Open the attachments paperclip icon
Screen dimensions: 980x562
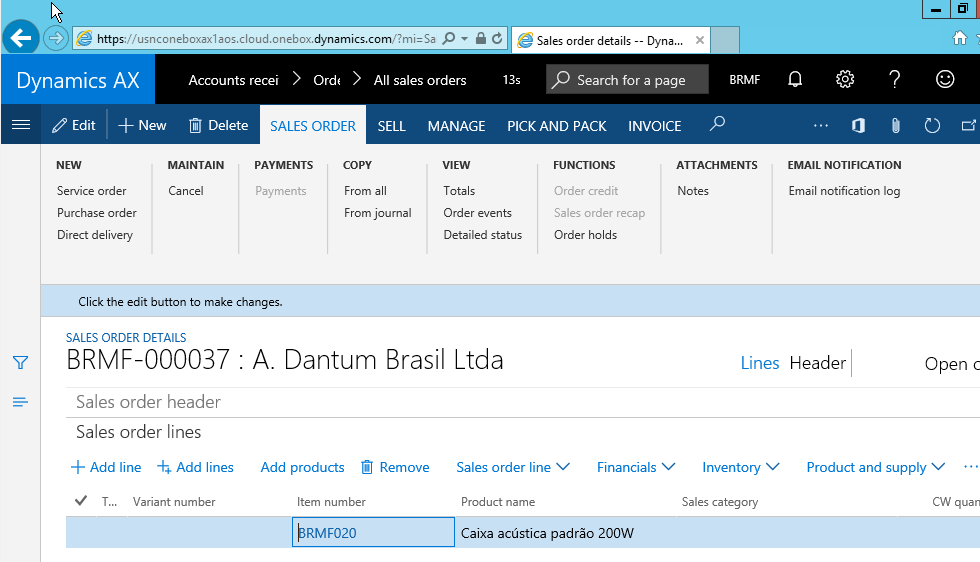pyautogui.click(x=896, y=126)
